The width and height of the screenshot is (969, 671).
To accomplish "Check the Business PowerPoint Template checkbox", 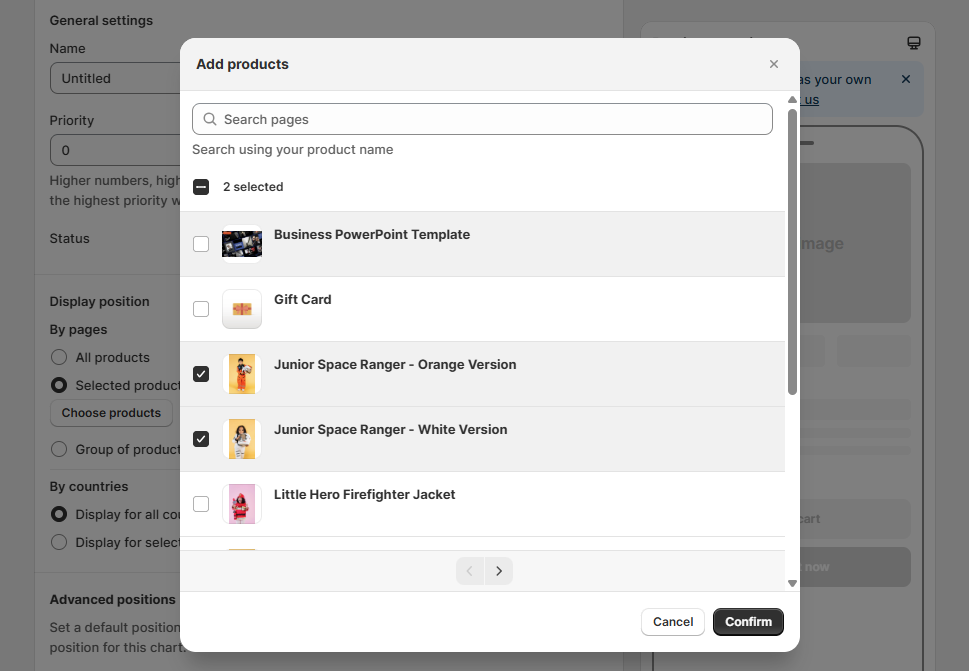I will pyautogui.click(x=201, y=244).
